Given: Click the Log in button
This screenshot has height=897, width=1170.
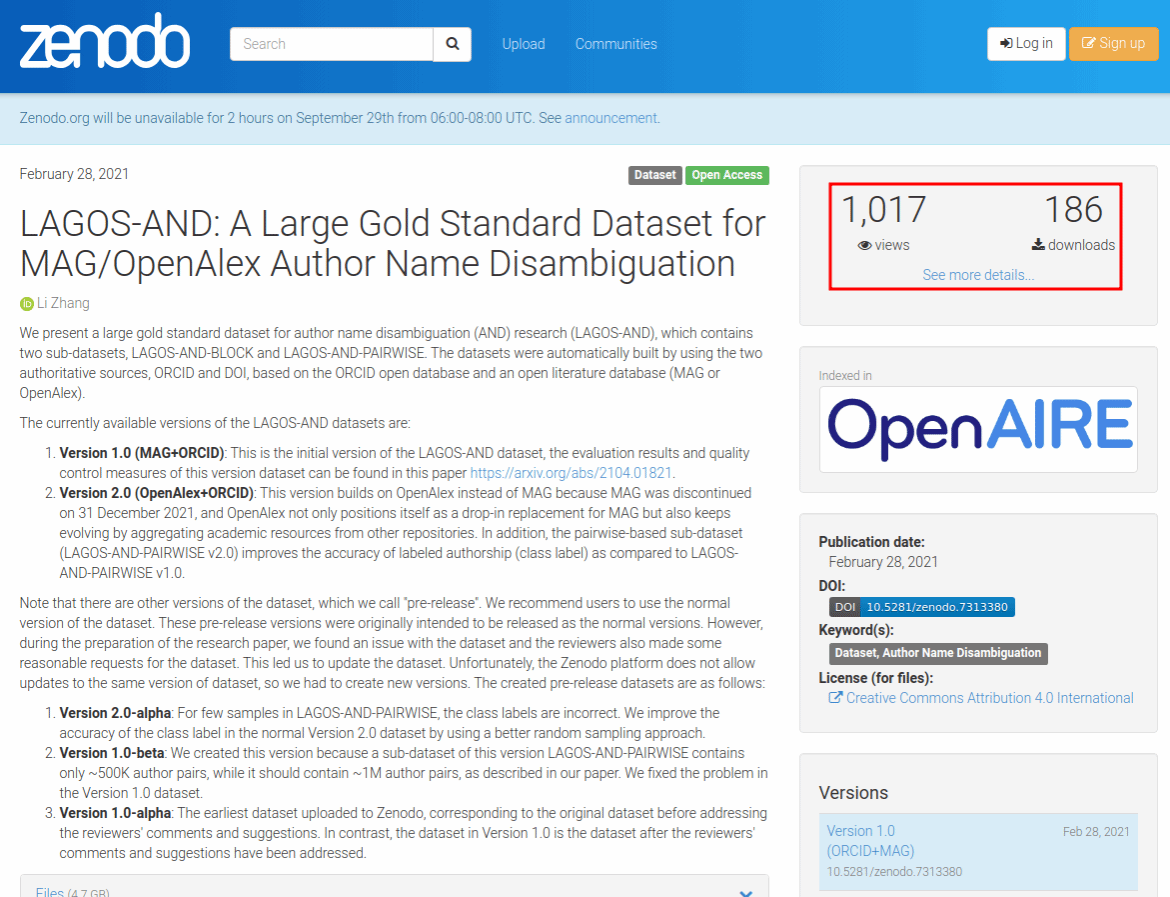Looking at the screenshot, I should [1026, 44].
